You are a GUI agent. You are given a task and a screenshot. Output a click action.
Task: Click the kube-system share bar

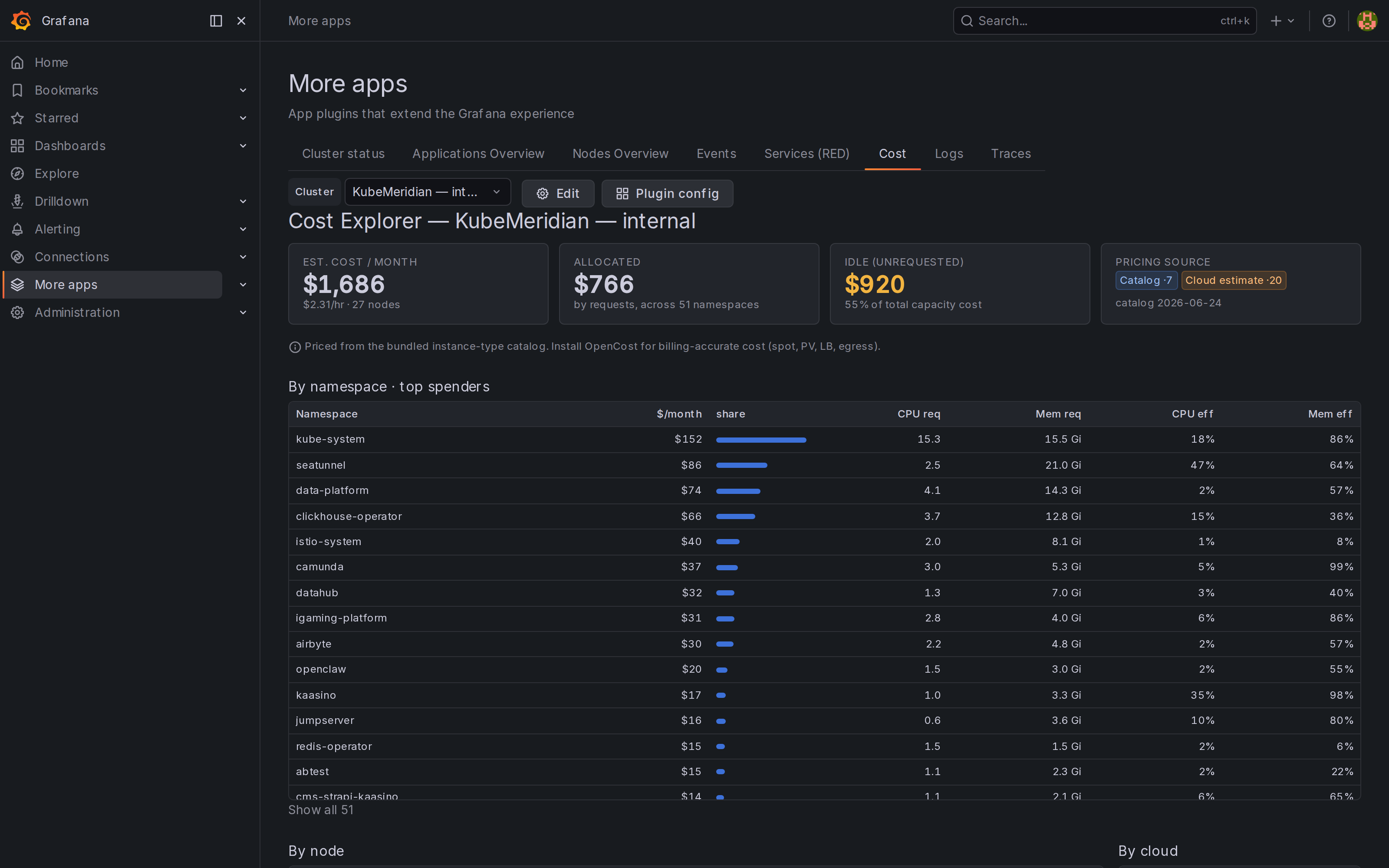point(761,440)
